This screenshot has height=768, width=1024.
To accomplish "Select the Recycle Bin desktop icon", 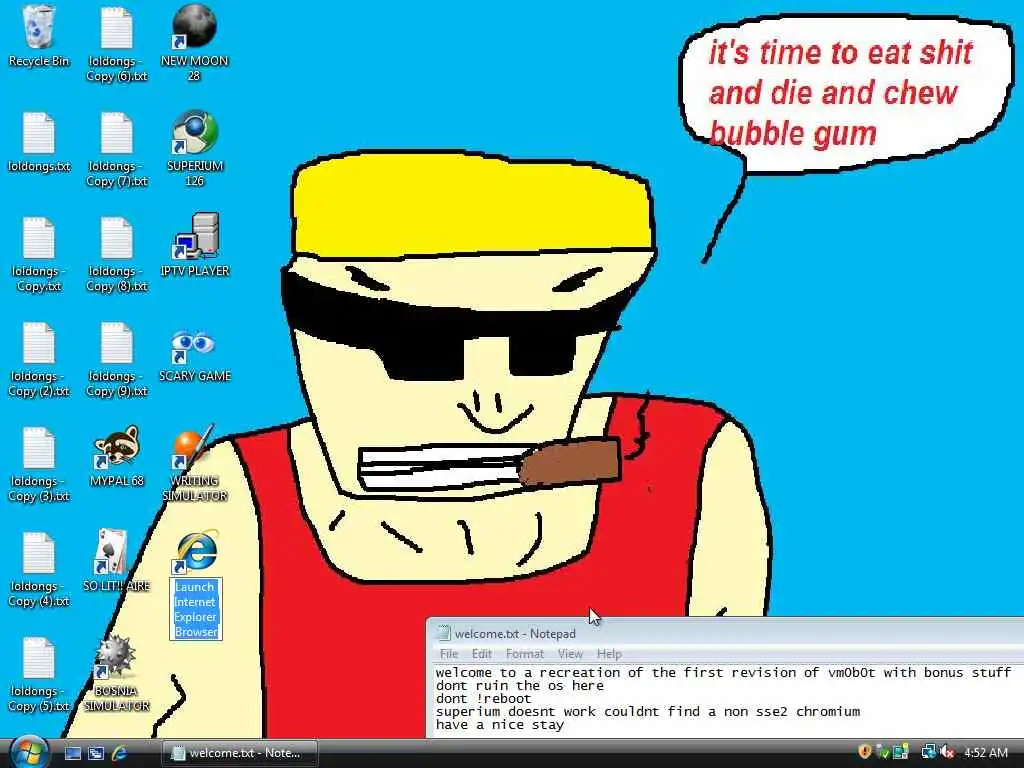I will 39,37.
